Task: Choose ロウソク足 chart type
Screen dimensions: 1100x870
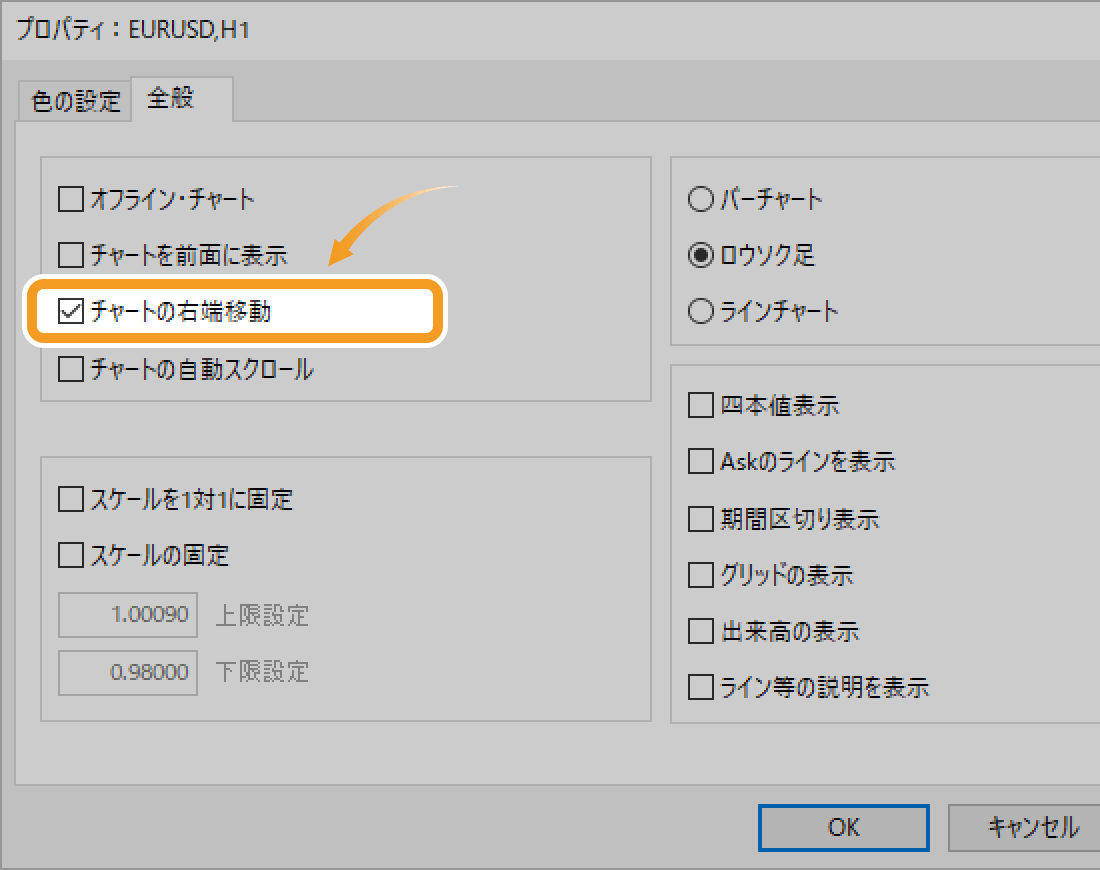Action: 700,255
